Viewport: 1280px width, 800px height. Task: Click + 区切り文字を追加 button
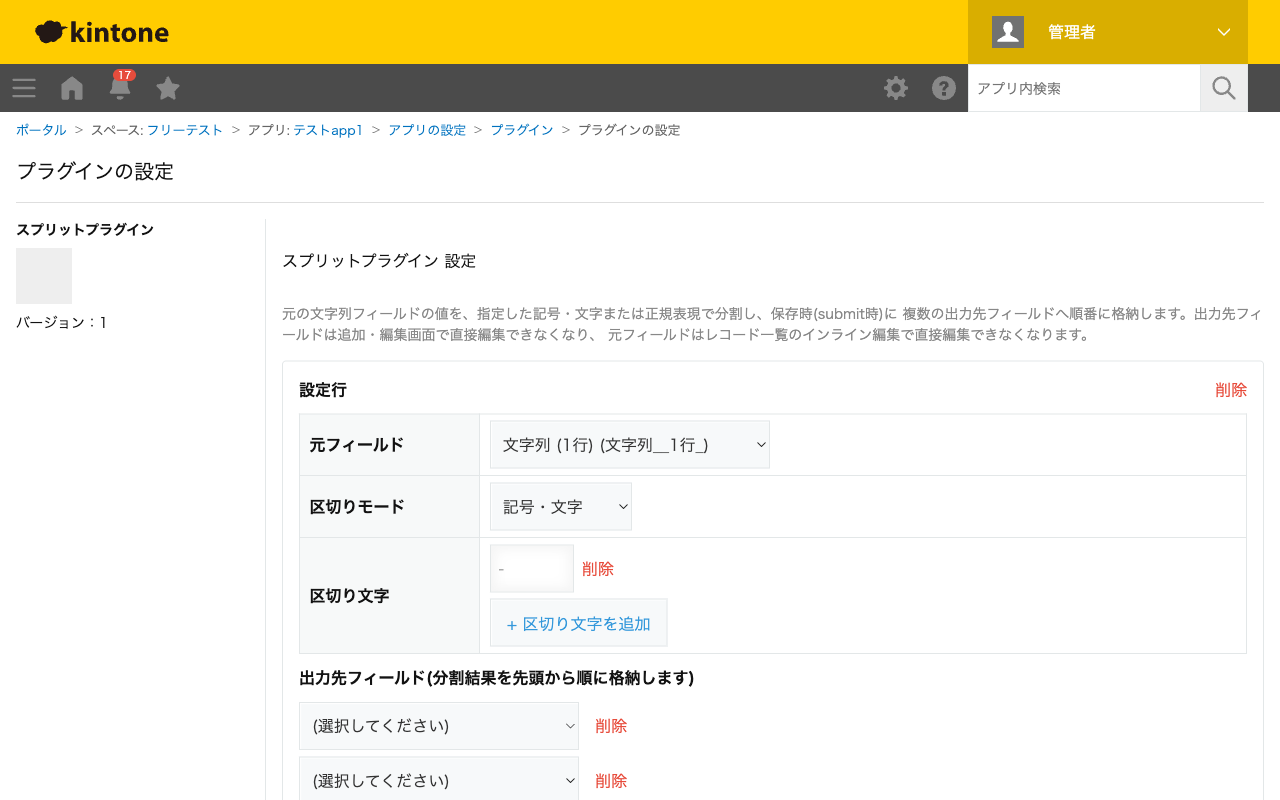(x=579, y=623)
